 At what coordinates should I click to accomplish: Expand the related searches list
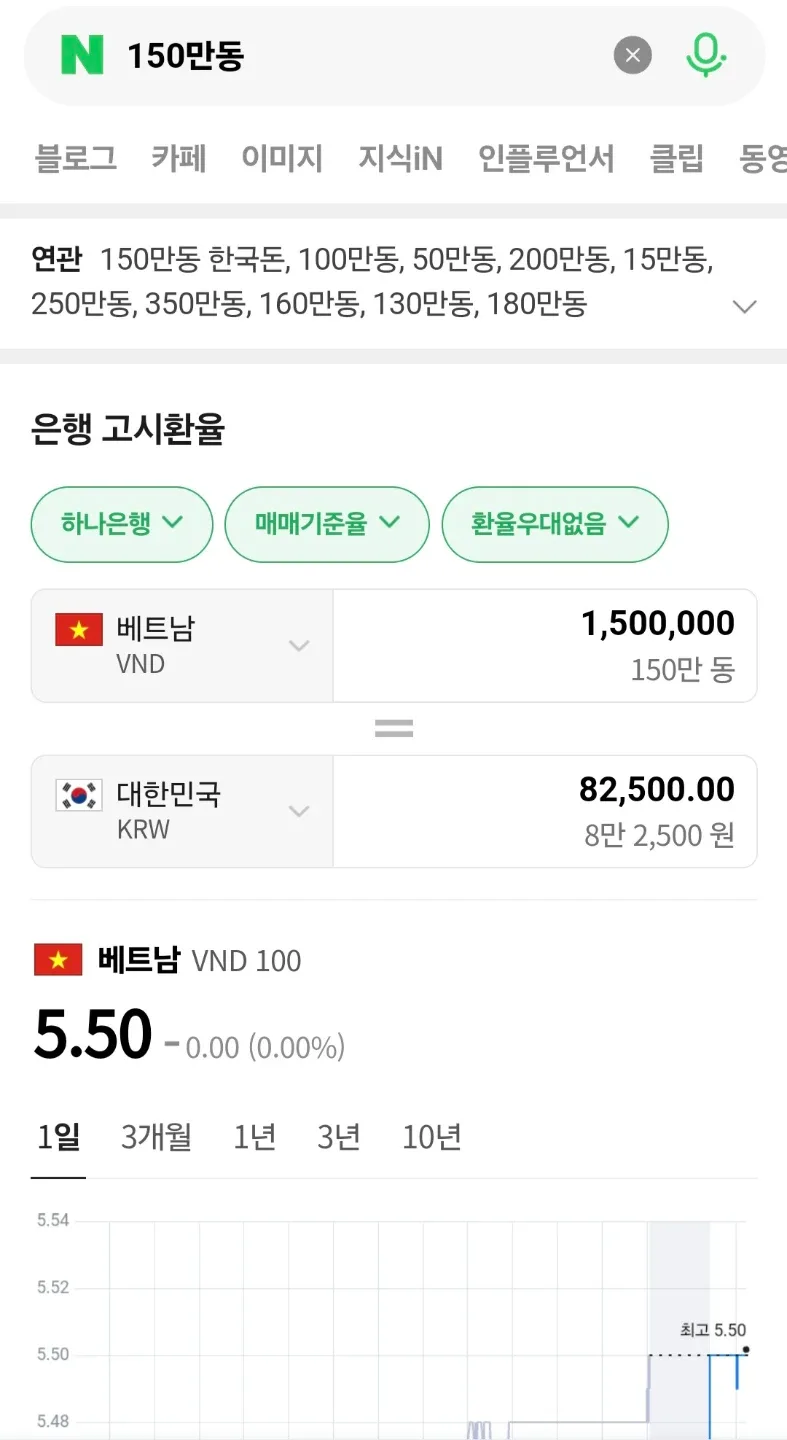tap(744, 306)
